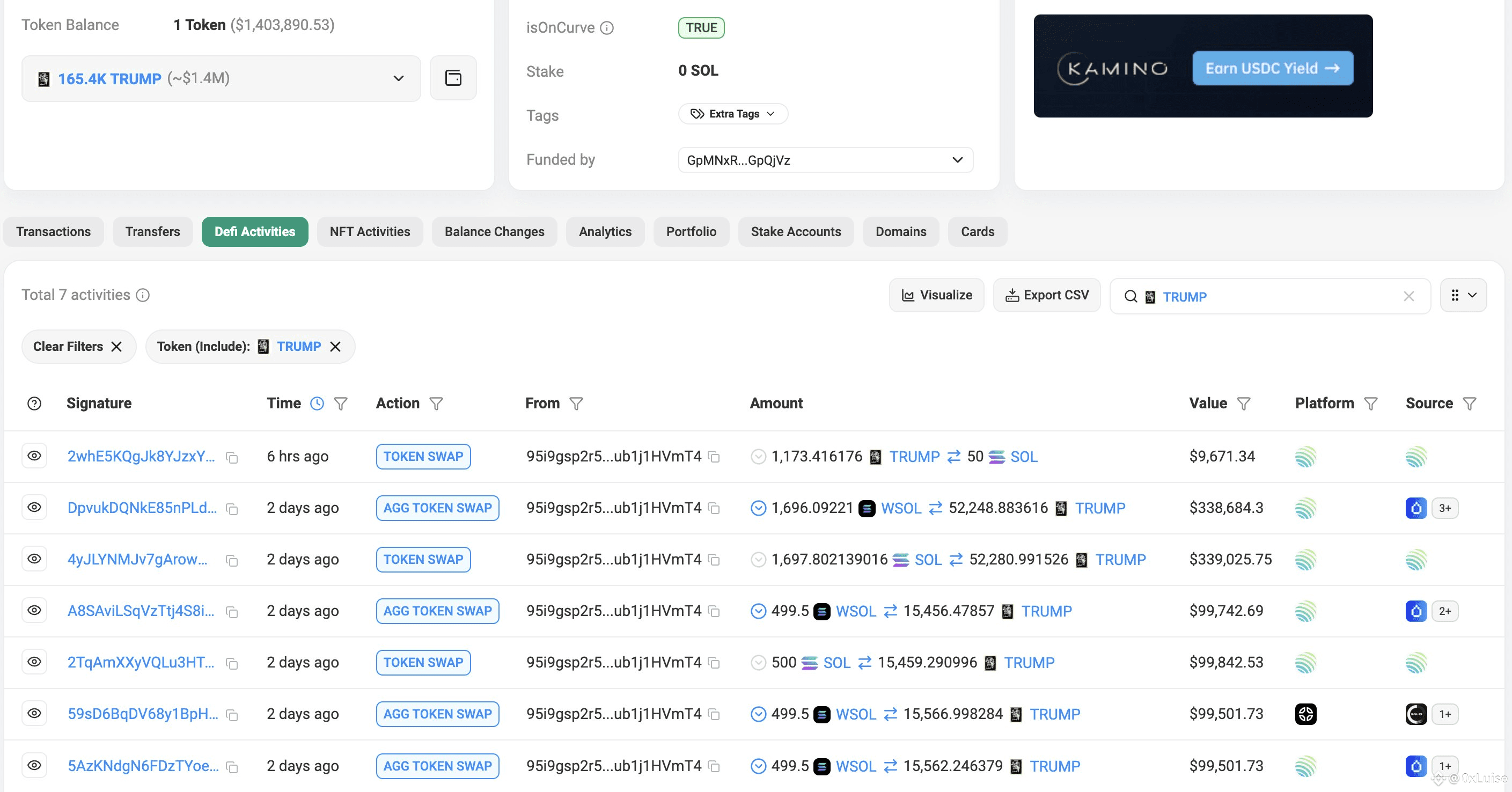Click Clear Filters button
1512x792 pixels.
tap(78, 347)
